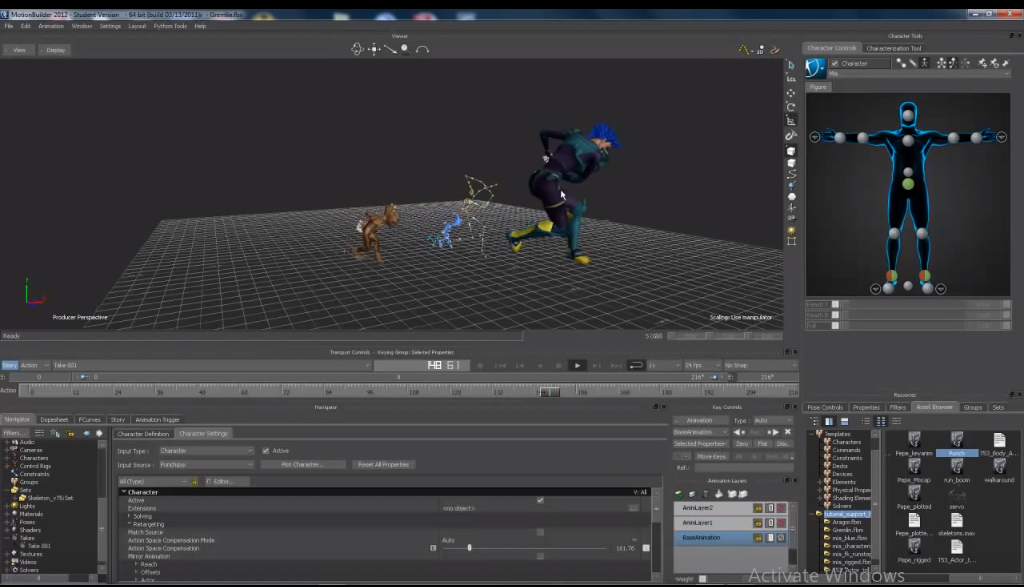This screenshot has height=587, width=1024.
Task: Add a new animation layer
Action: tap(679, 494)
